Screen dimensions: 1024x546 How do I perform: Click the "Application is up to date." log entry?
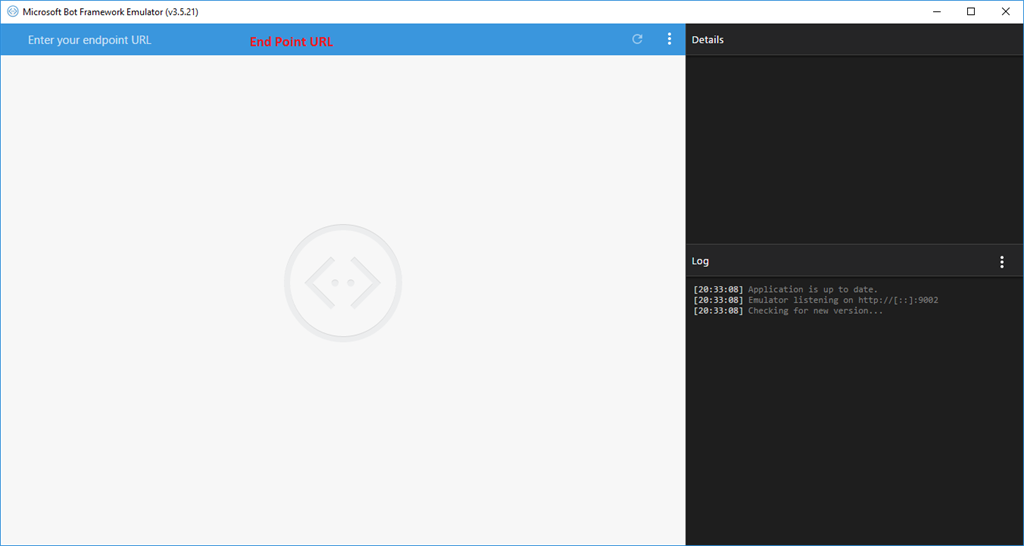(x=786, y=289)
